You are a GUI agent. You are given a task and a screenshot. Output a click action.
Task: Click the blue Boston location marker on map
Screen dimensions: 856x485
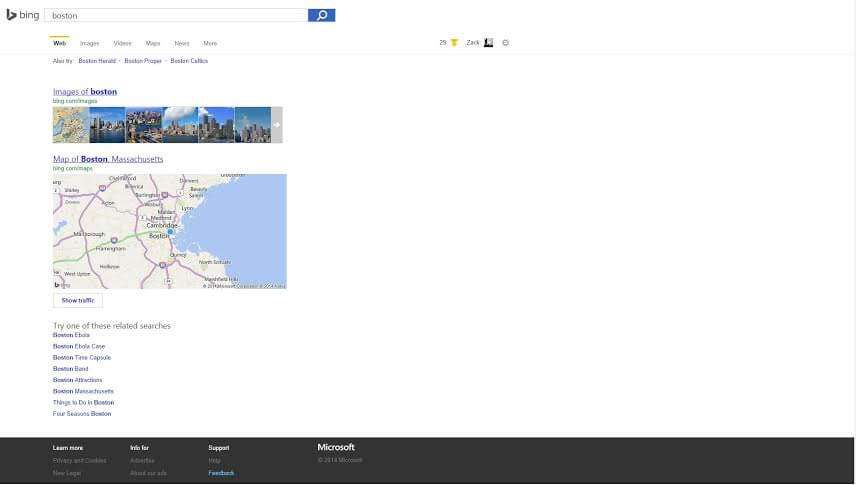tap(170, 232)
